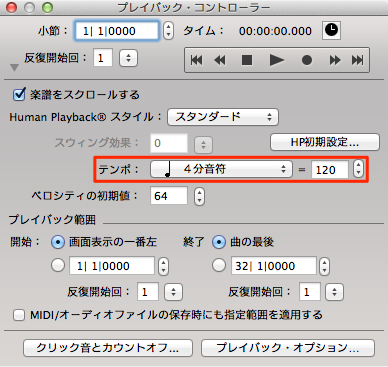This screenshot has width=388, height=367.
Task: Click the start measure field 1| 1|0000
Action: click(x=112, y=266)
